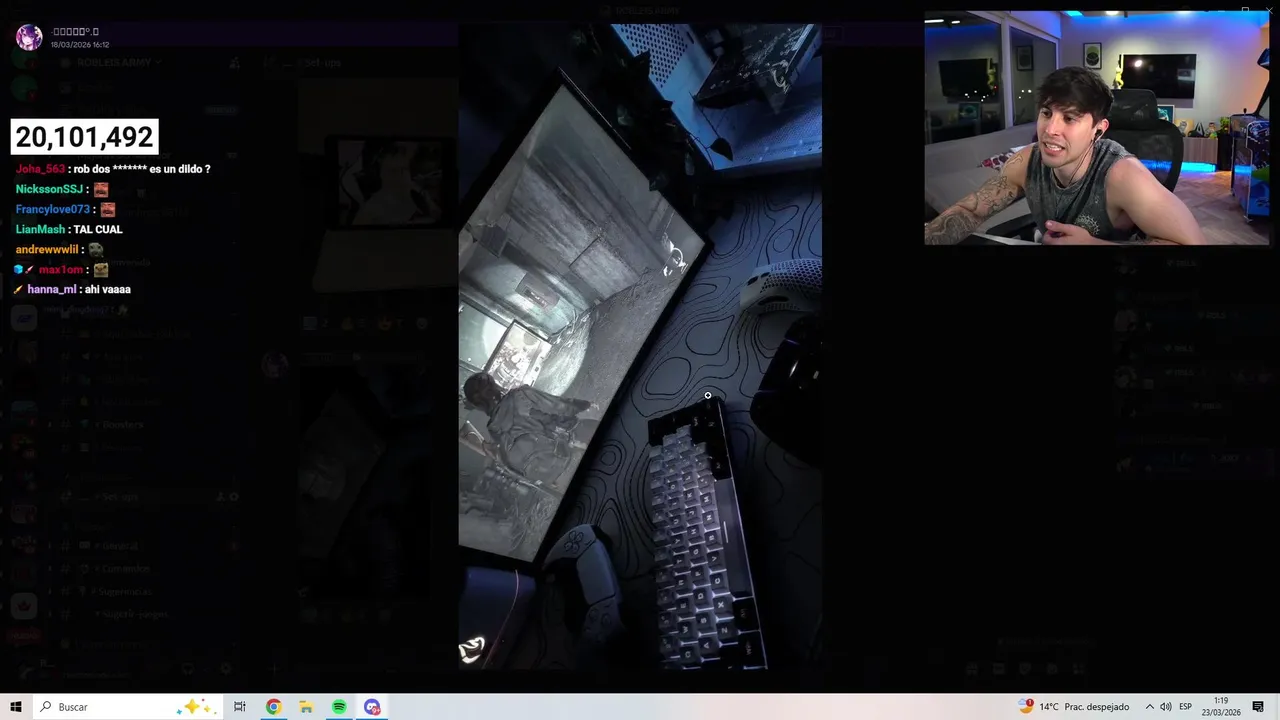Click the 20,101,492 counter
Image resolution: width=1280 pixels, height=720 pixels.
pos(84,137)
